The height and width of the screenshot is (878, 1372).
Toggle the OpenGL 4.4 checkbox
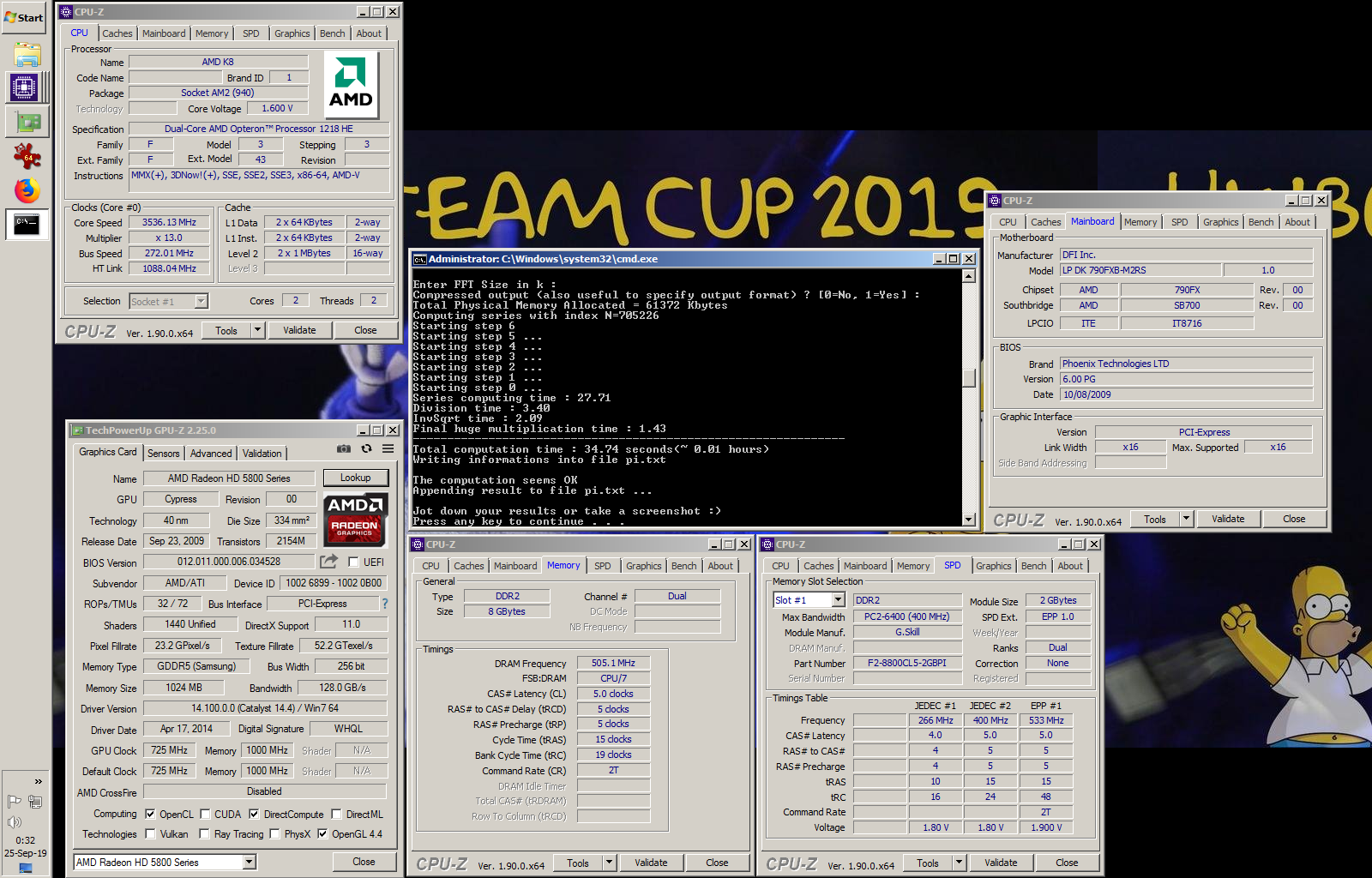322,834
